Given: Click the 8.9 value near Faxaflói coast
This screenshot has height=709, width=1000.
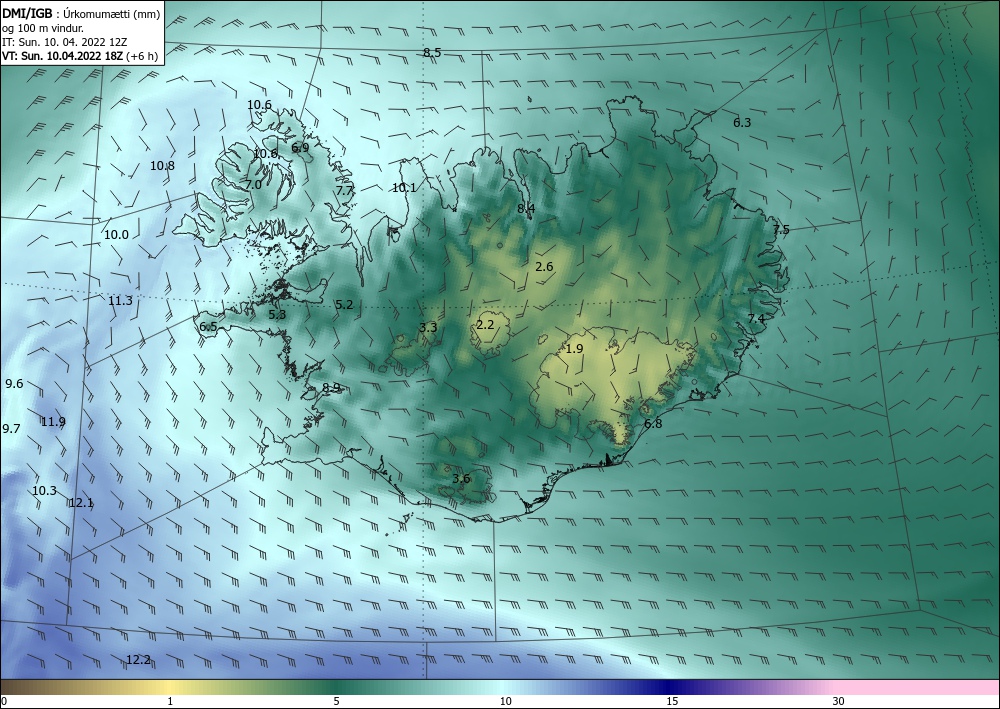Looking at the screenshot, I should [331, 388].
